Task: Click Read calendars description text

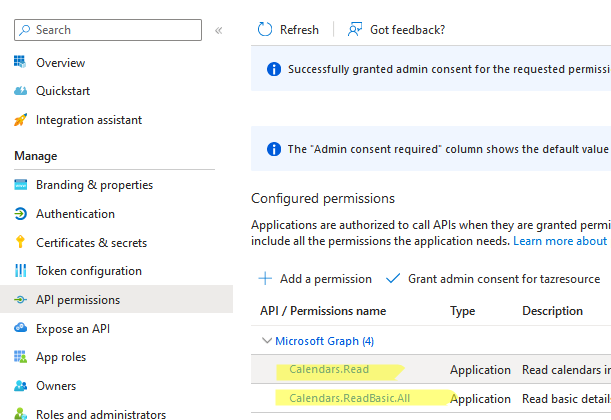Action: 566,370
